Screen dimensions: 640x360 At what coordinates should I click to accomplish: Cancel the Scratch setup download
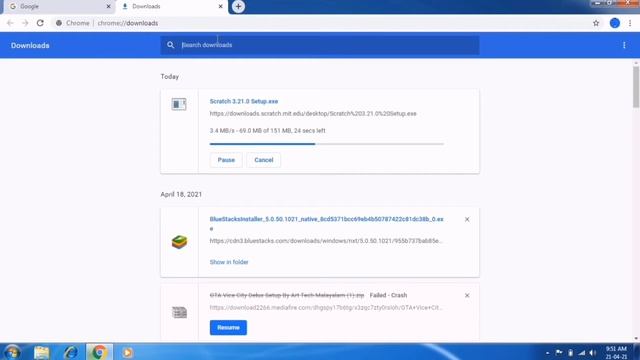(264, 160)
